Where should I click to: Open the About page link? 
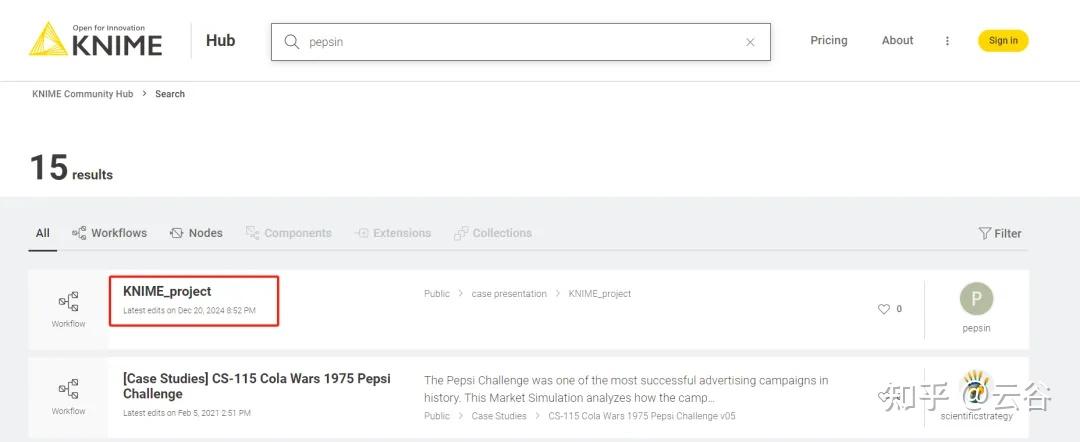[x=897, y=41]
